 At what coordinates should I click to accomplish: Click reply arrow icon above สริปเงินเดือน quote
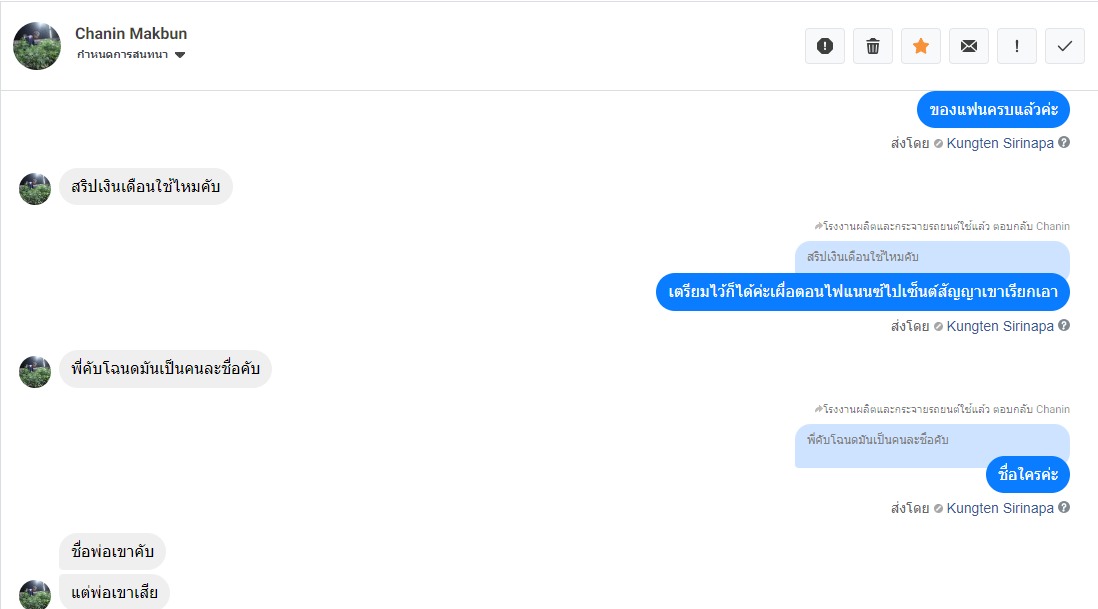tap(818, 227)
